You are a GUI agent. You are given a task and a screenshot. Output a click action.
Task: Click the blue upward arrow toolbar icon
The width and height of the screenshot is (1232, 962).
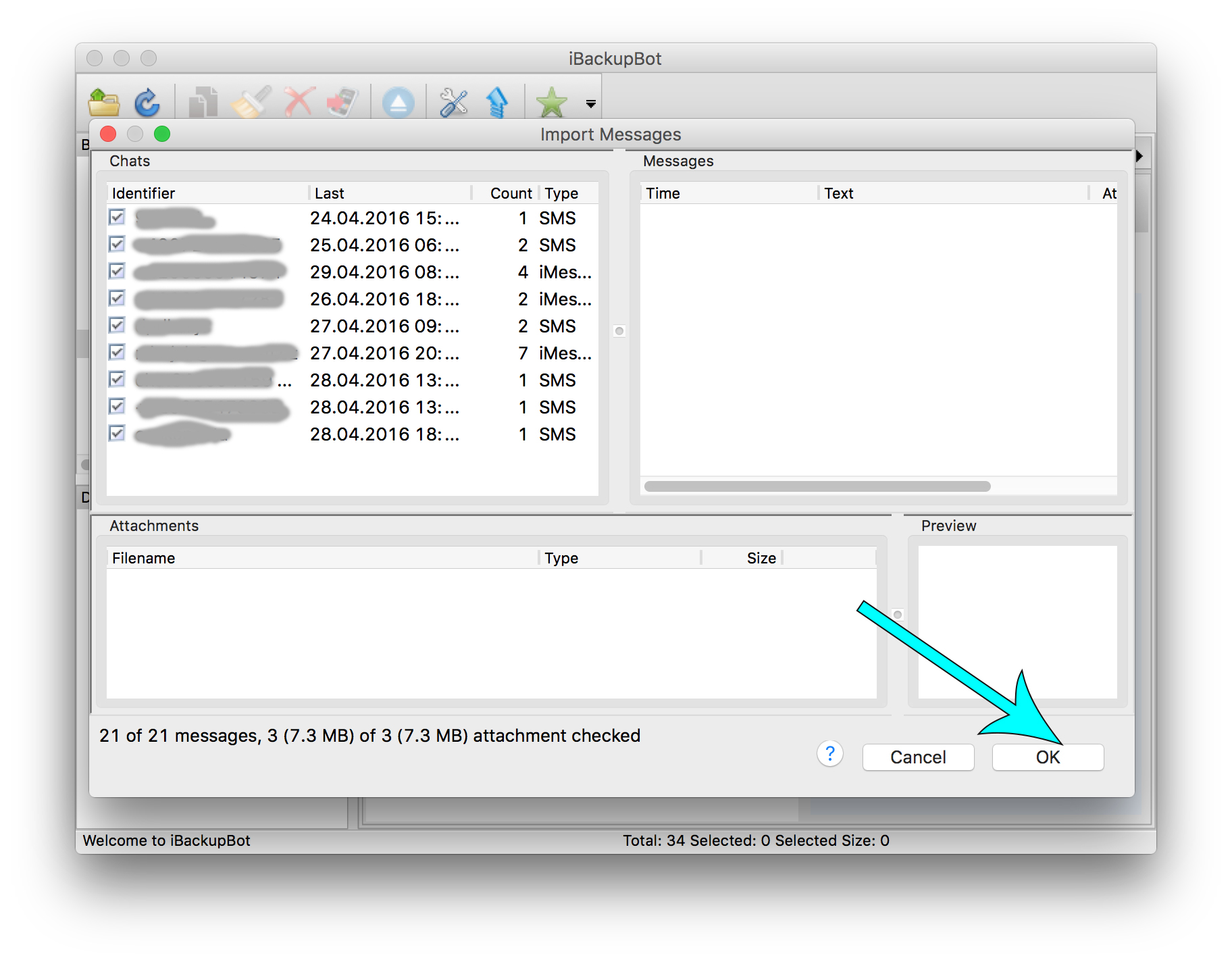click(x=497, y=103)
